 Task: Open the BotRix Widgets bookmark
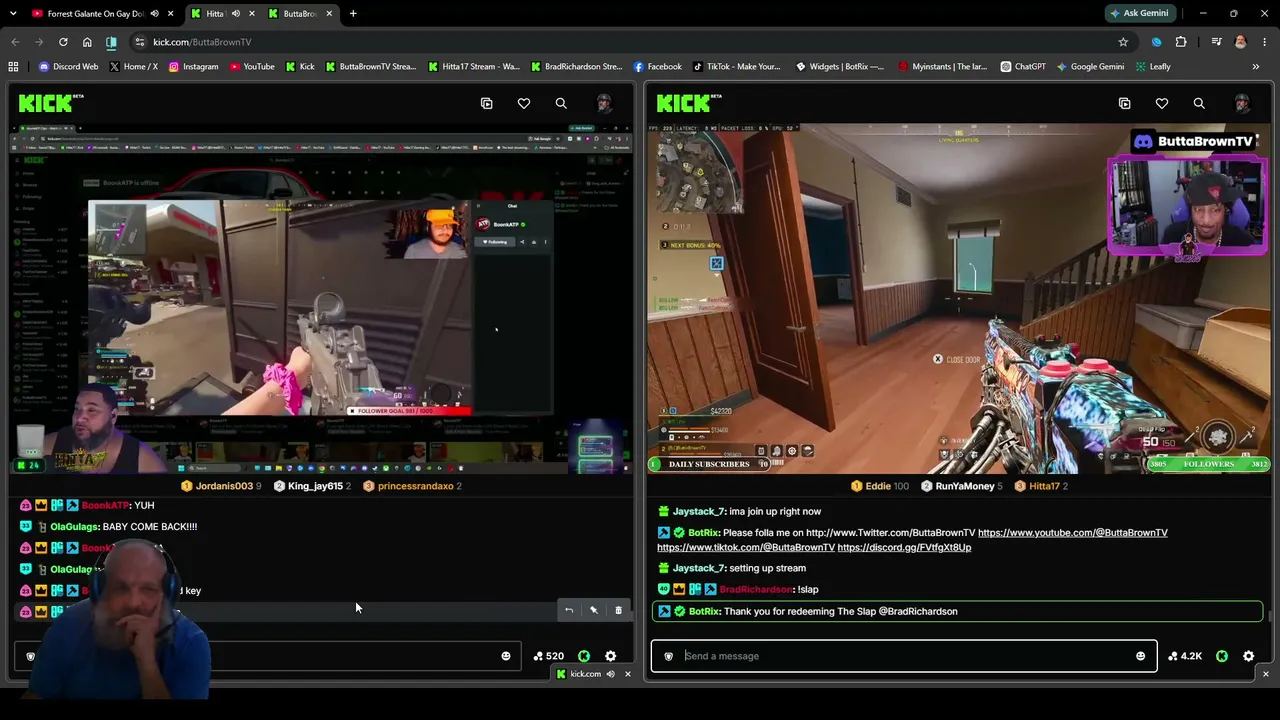tap(839, 67)
